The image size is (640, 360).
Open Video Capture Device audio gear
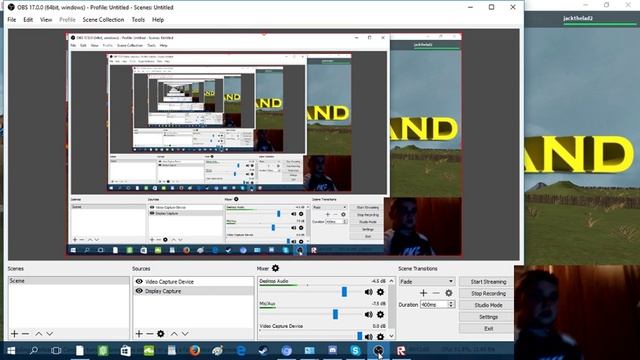[x=380, y=336]
